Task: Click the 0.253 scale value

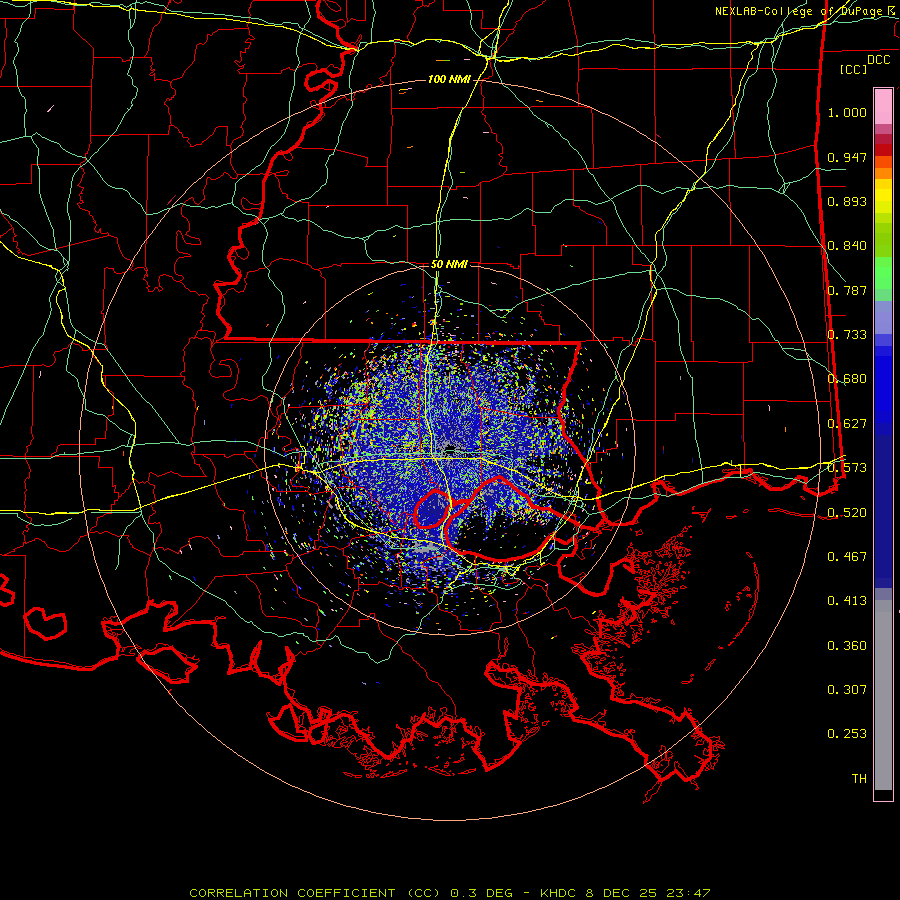Action: 847,734
